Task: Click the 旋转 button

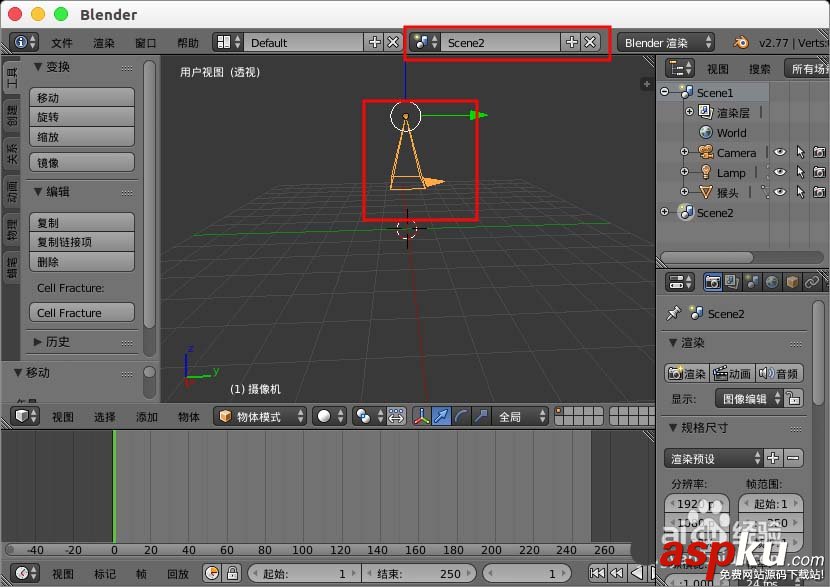Action: (82, 117)
